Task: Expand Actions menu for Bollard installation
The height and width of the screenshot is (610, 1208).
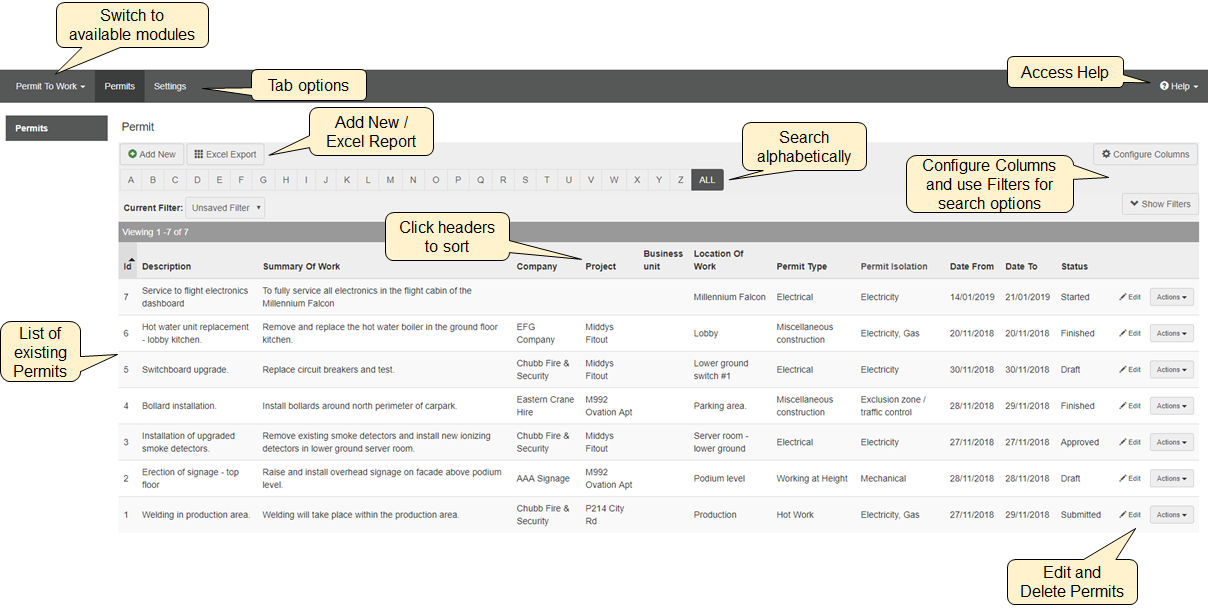Action: 1171,406
